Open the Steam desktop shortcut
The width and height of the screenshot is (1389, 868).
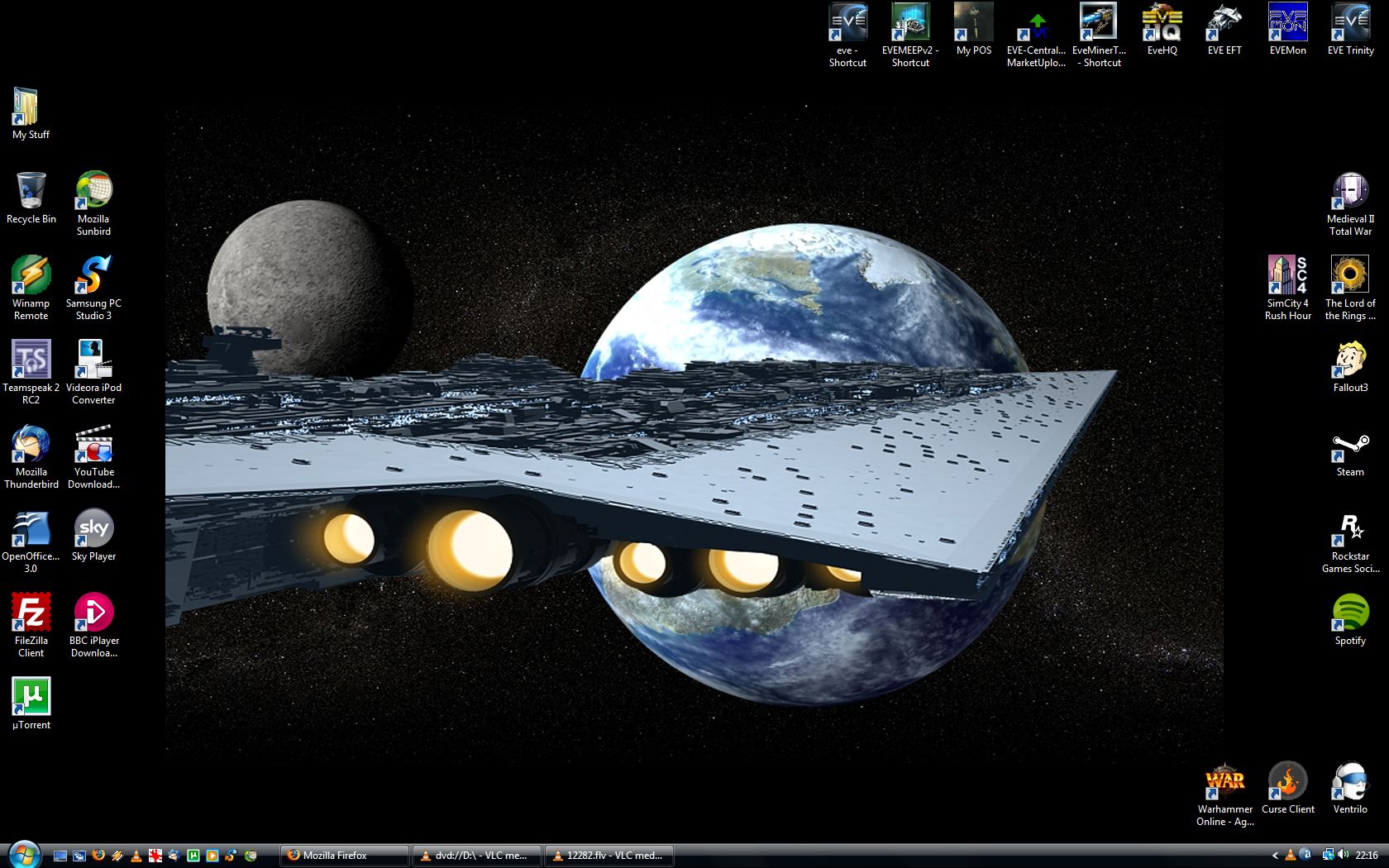1350,449
